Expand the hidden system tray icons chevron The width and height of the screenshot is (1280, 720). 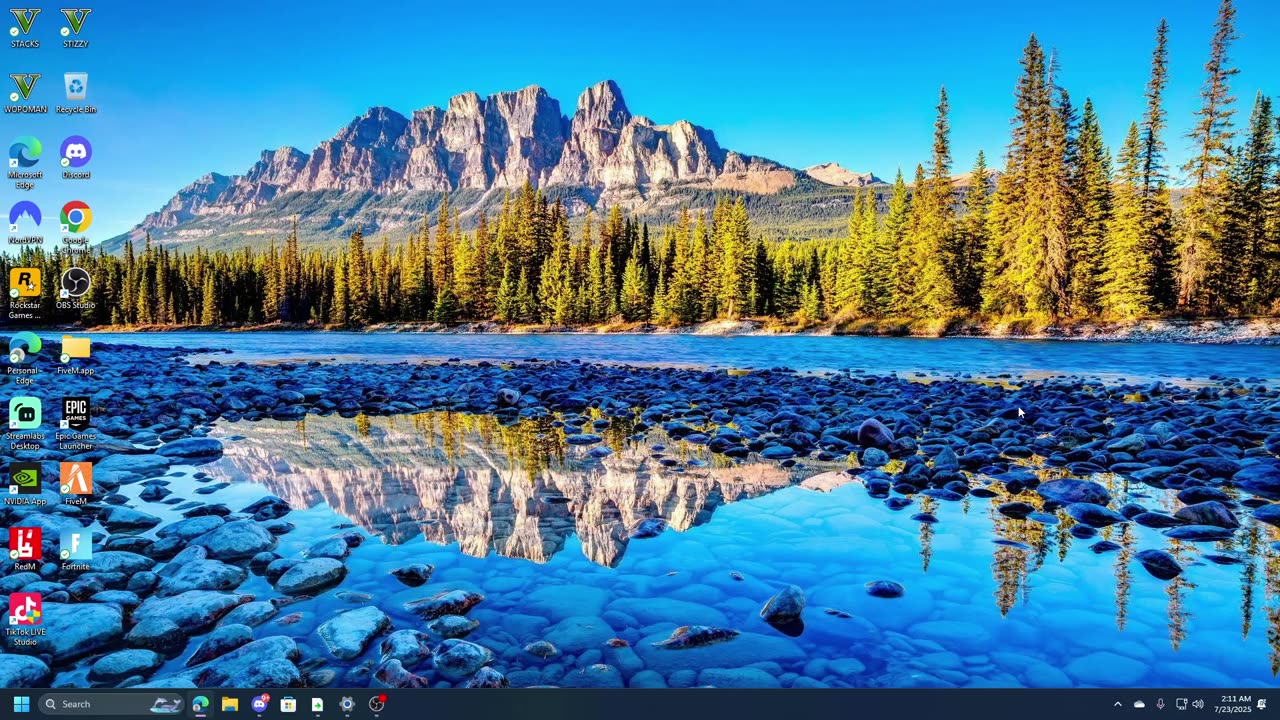pos(1118,704)
